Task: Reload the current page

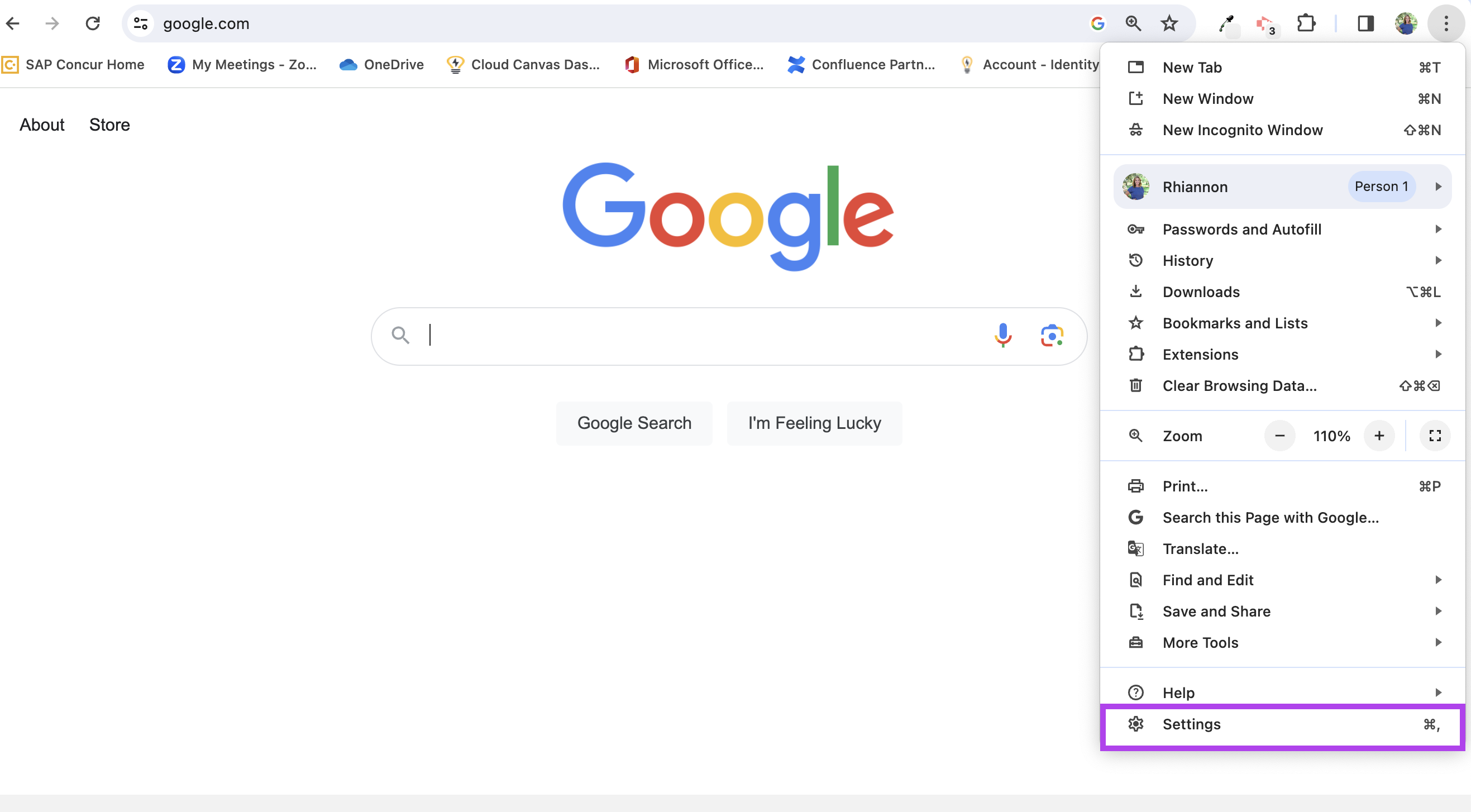Action: click(x=93, y=23)
